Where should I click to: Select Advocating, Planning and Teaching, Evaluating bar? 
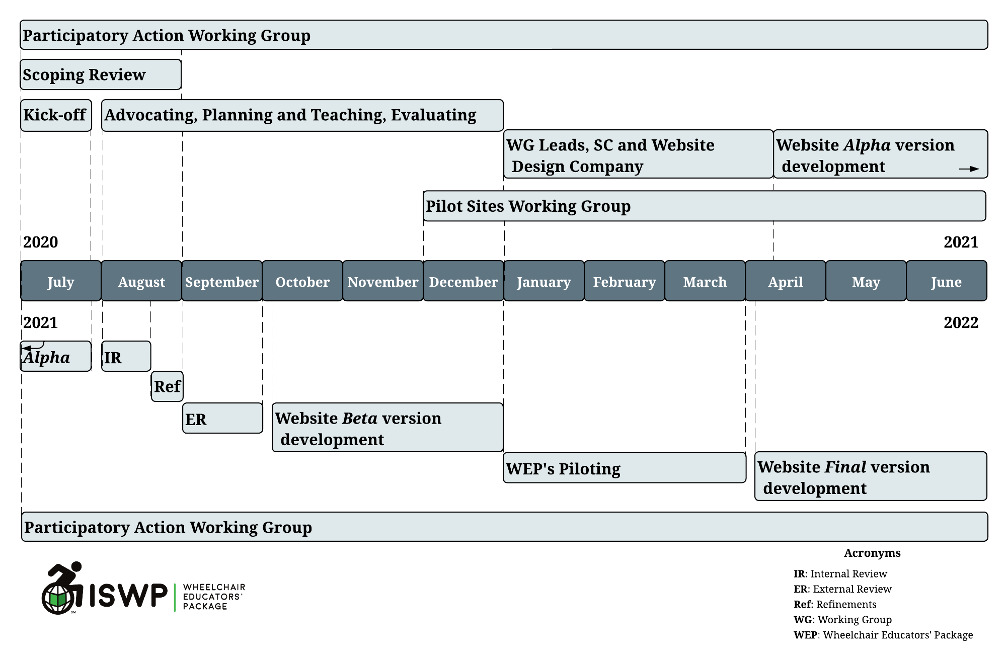pos(302,116)
